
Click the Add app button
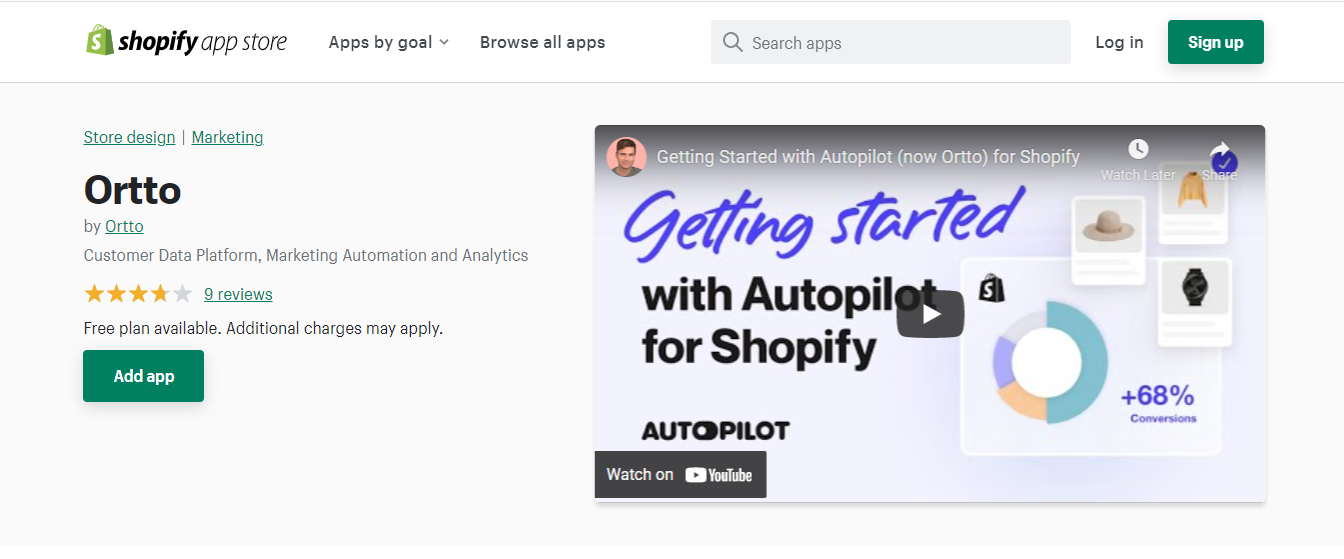coord(143,376)
